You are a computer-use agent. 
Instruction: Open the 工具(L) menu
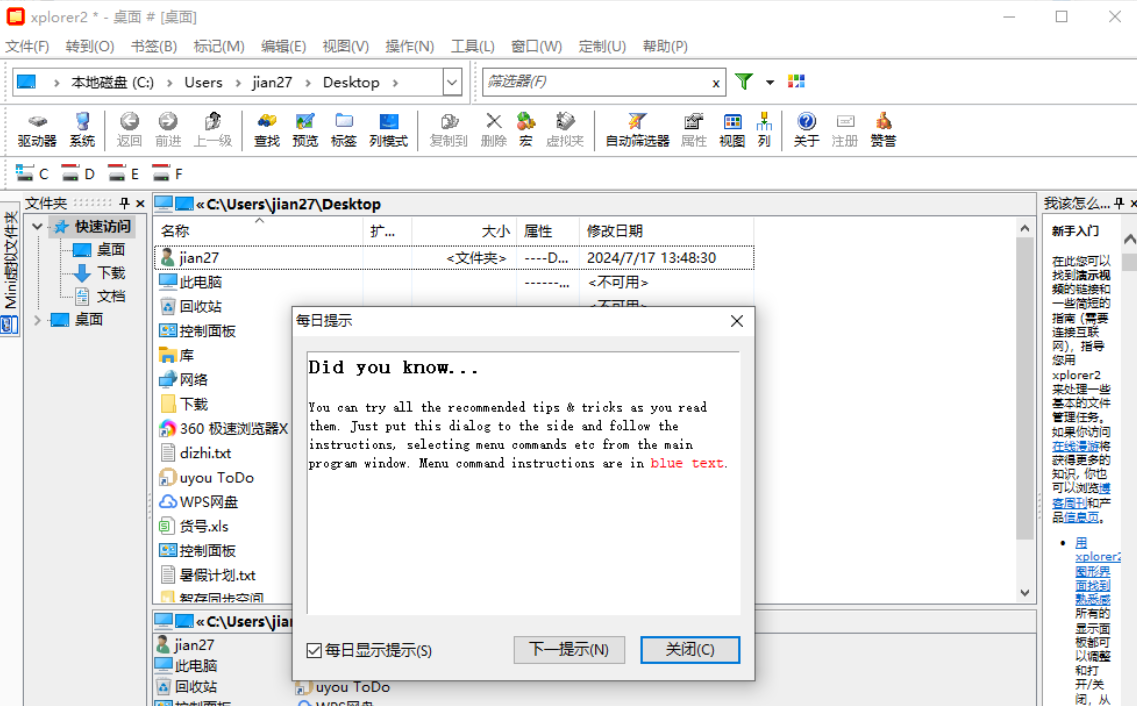click(x=472, y=46)
